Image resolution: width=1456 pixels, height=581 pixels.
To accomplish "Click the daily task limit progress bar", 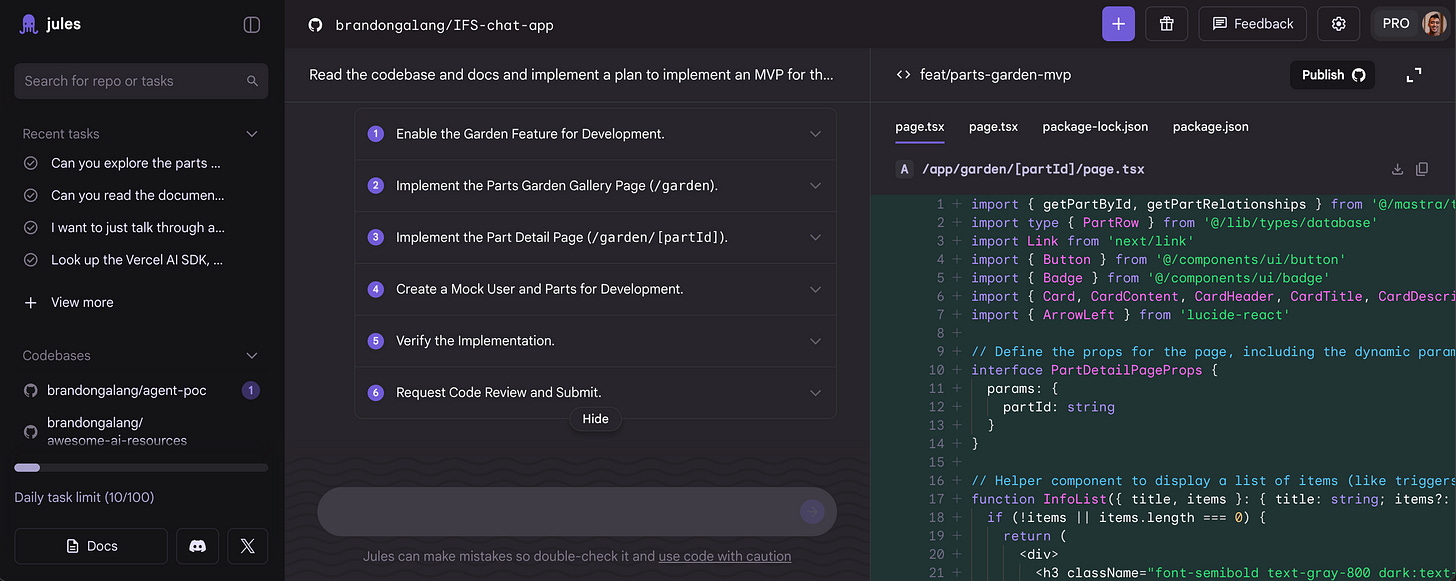I will (141, 467).
